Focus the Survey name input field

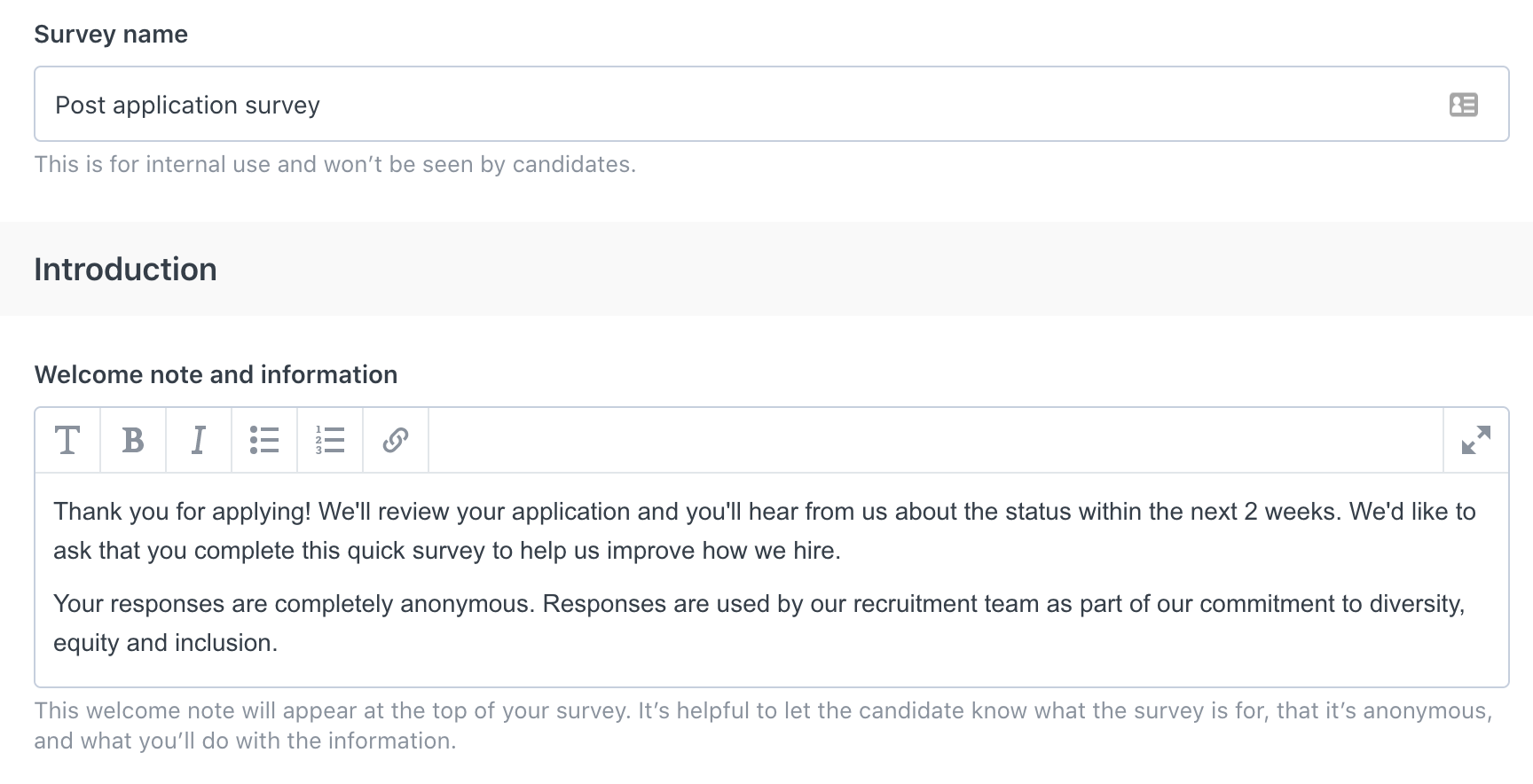tap(772, 104)
